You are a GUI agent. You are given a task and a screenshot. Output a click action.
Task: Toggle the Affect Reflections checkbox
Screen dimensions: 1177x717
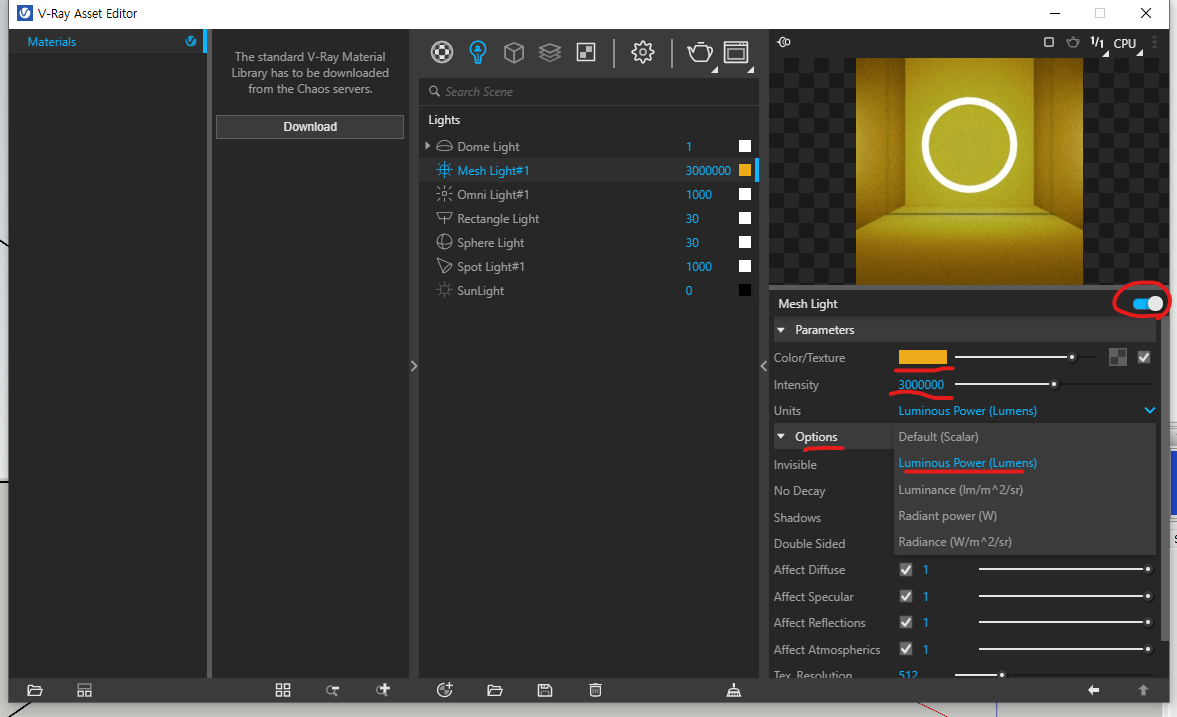[906, 622]
